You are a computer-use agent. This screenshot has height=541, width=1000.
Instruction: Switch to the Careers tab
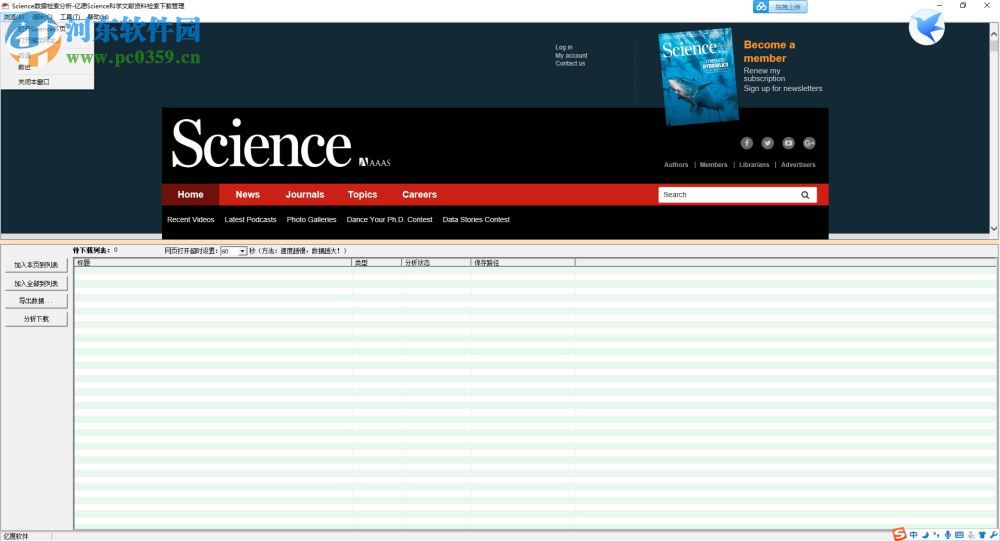420,195
